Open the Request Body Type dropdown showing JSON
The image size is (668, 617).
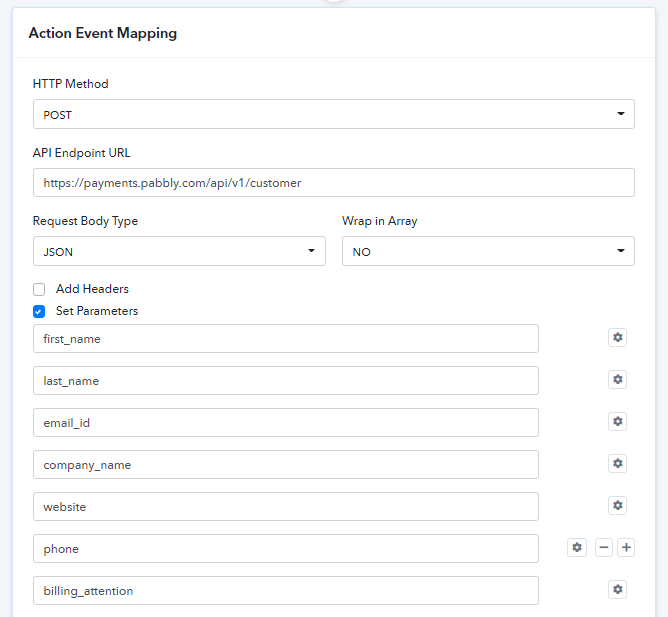coord(179,251)
